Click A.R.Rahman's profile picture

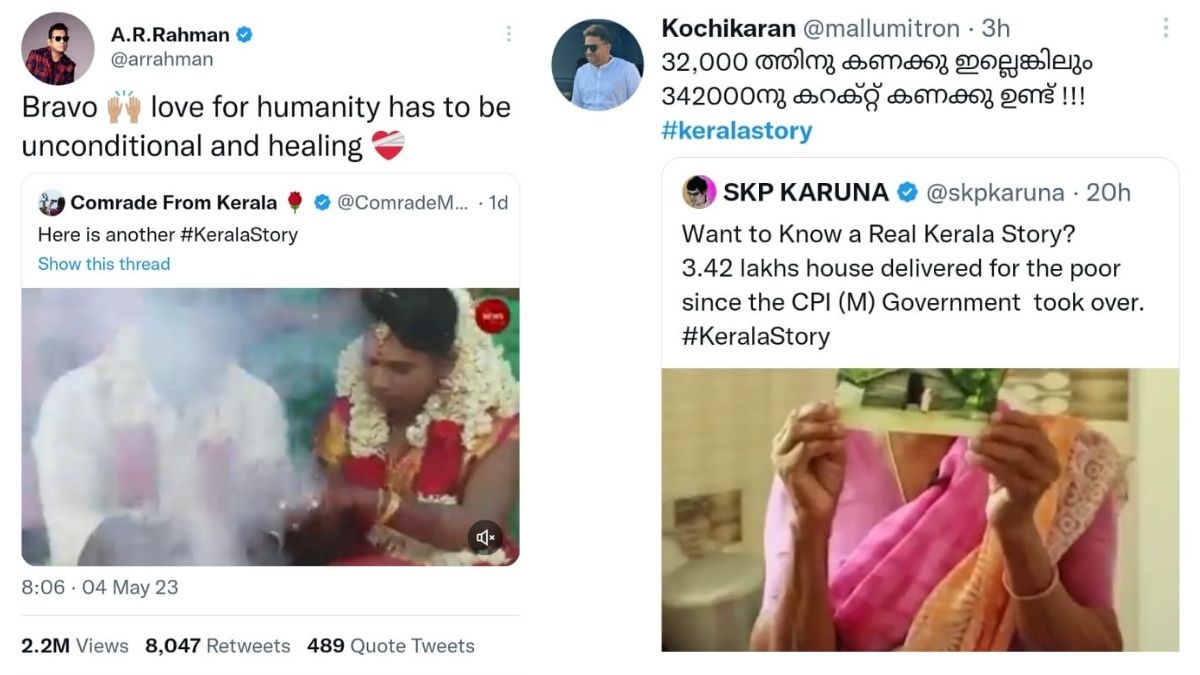(x=57, y=47)
